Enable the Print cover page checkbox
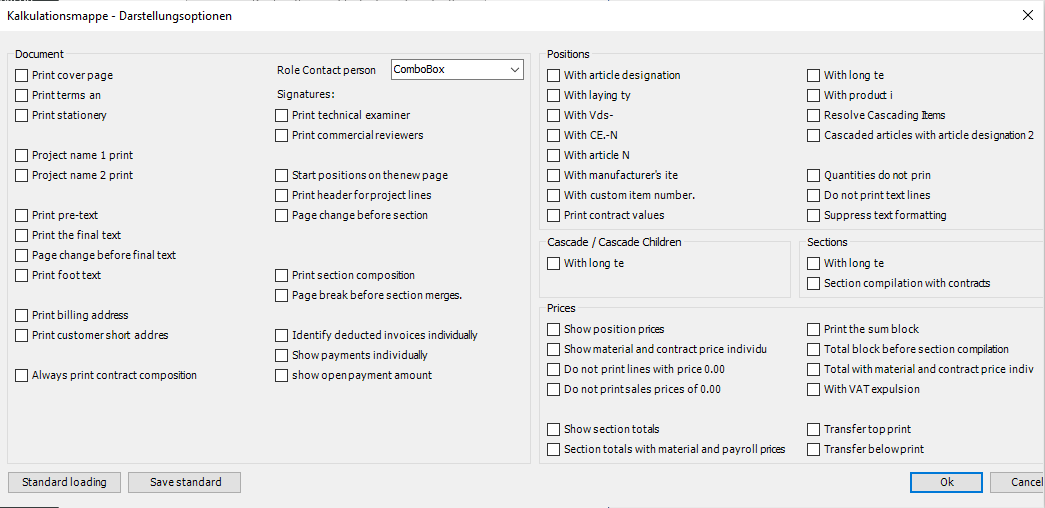1045x508 pixels. 21,75
